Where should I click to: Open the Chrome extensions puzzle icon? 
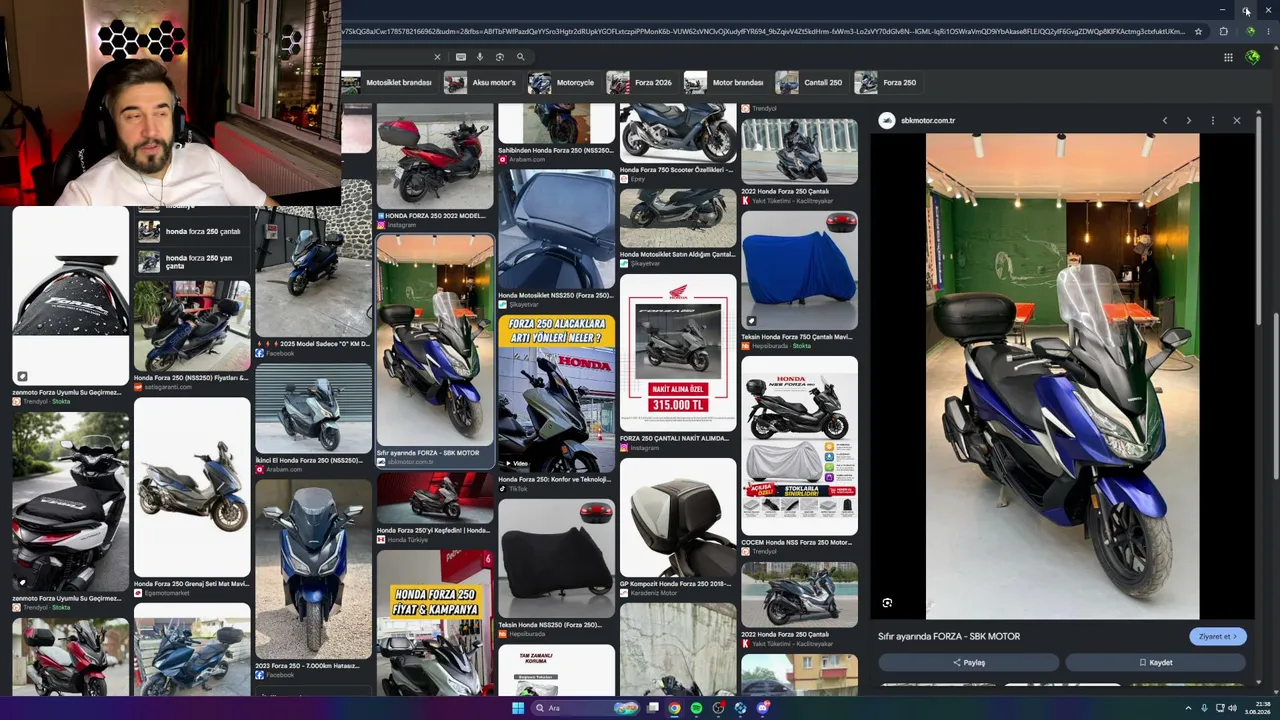[x=1223, y=31]
